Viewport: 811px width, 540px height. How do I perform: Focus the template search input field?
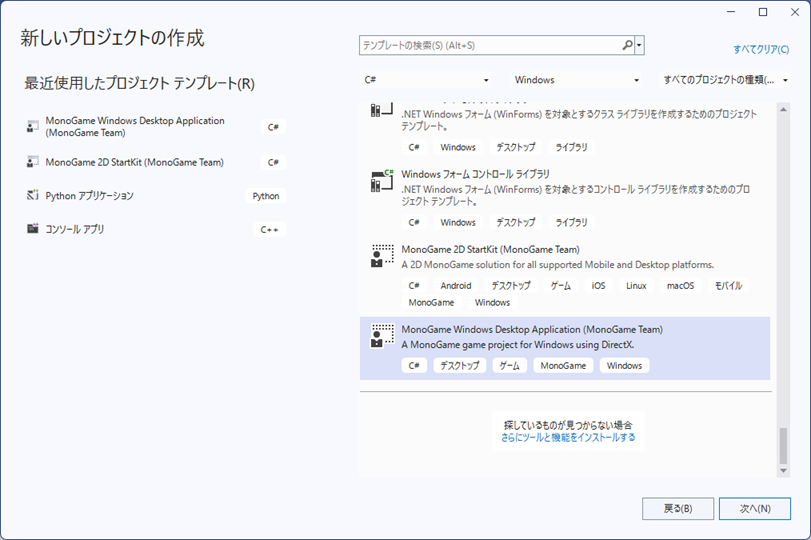490,46
